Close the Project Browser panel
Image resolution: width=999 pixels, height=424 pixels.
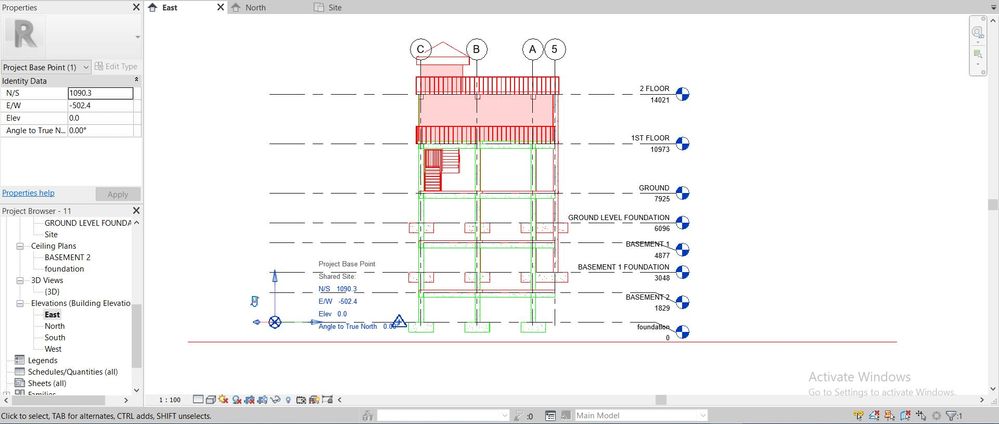136,210
